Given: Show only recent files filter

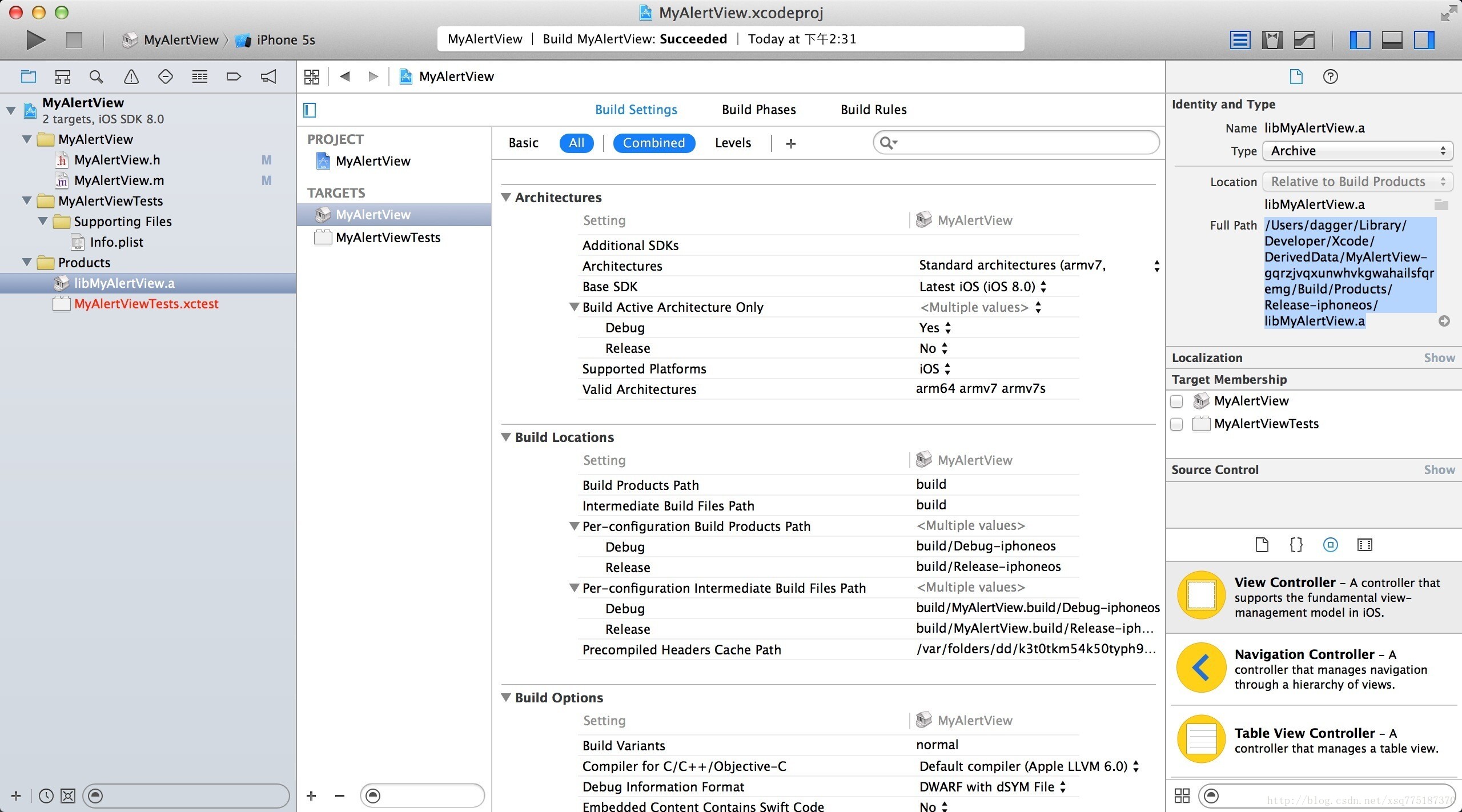Looking at the screenshot, I should pyautogui.click(x=46, y=795).
